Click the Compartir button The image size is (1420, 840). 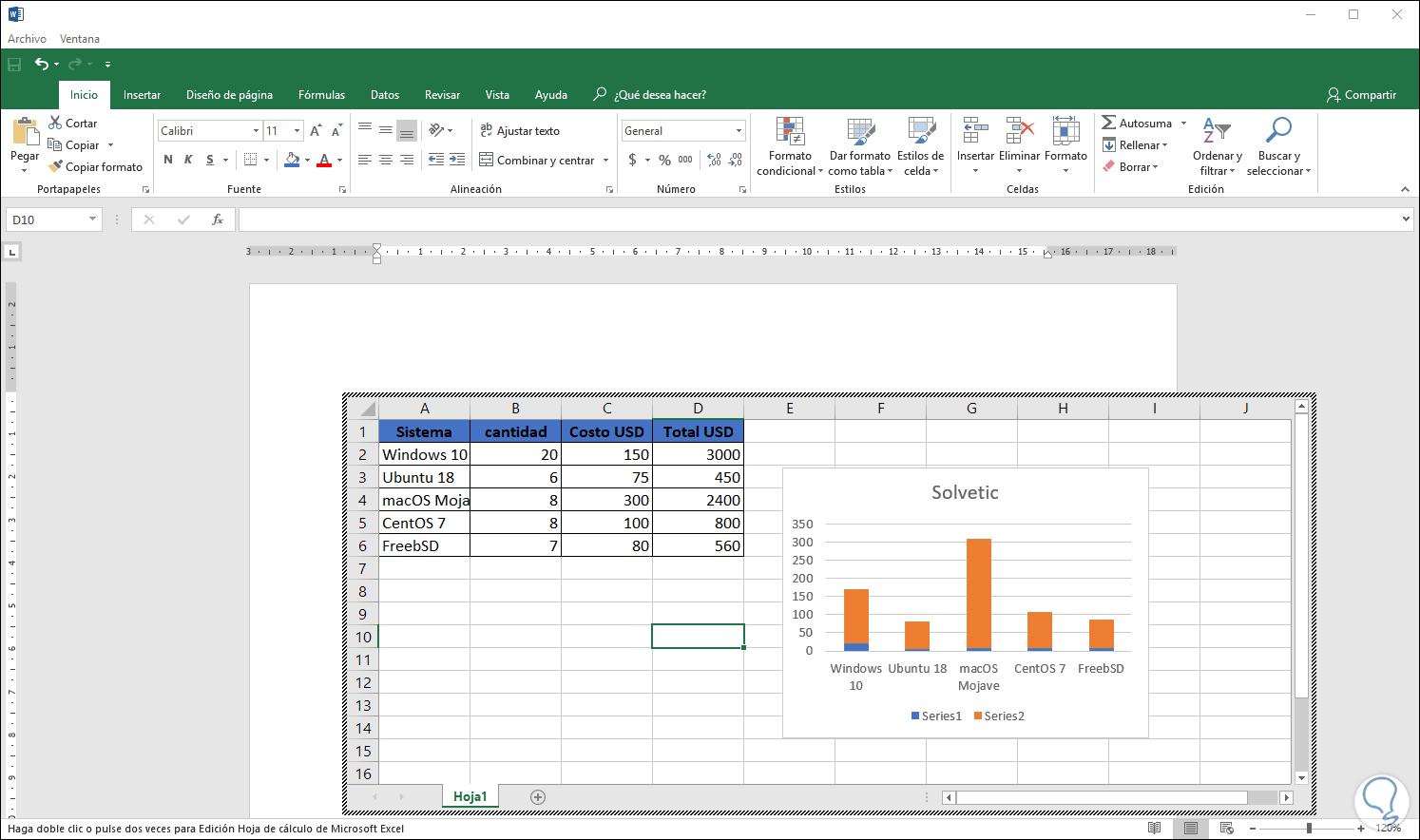(1361, 95)
